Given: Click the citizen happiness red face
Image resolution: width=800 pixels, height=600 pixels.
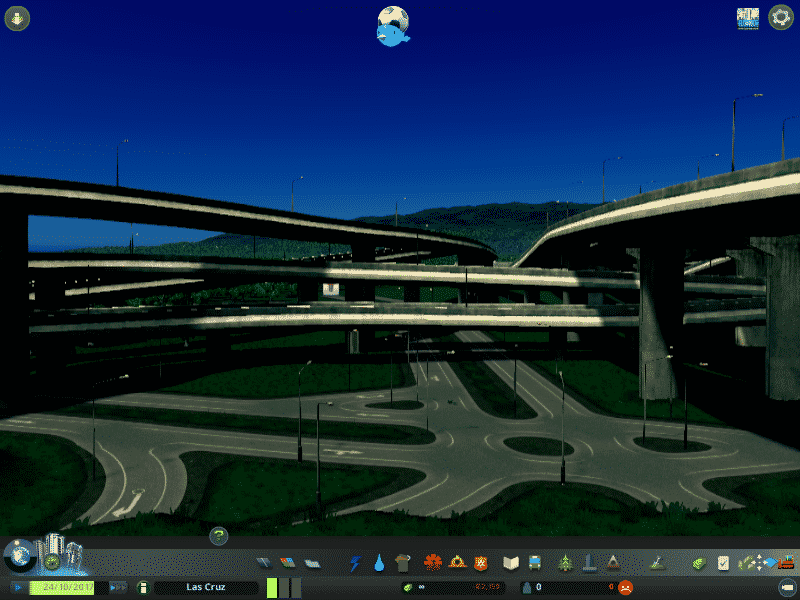Looking at the screenshot, I should point(625,588).
